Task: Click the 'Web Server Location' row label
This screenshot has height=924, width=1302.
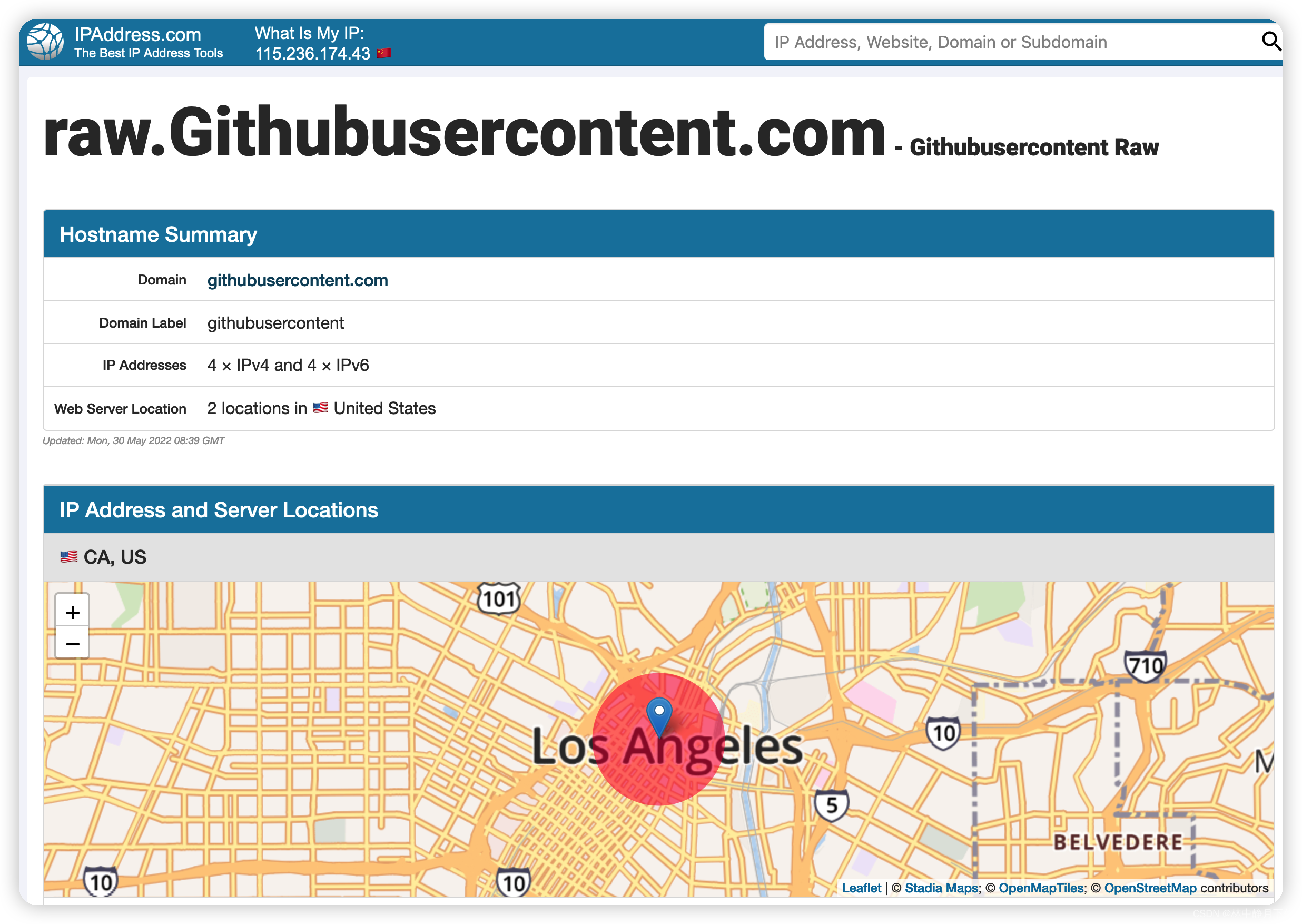Action: tap(120, 409)
